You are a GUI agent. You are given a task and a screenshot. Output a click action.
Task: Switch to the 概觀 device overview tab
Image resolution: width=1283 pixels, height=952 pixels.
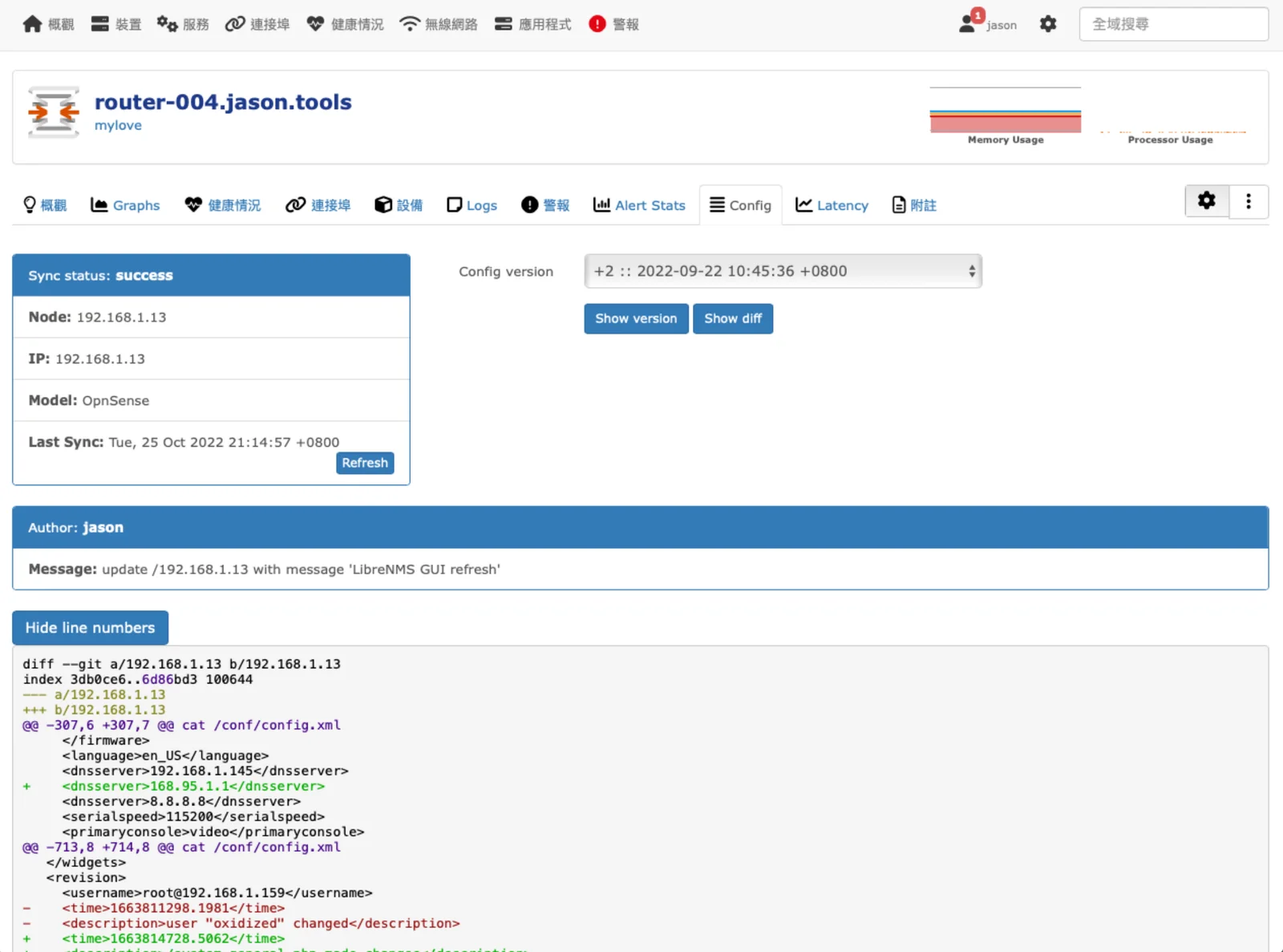(x=45, y=205)
